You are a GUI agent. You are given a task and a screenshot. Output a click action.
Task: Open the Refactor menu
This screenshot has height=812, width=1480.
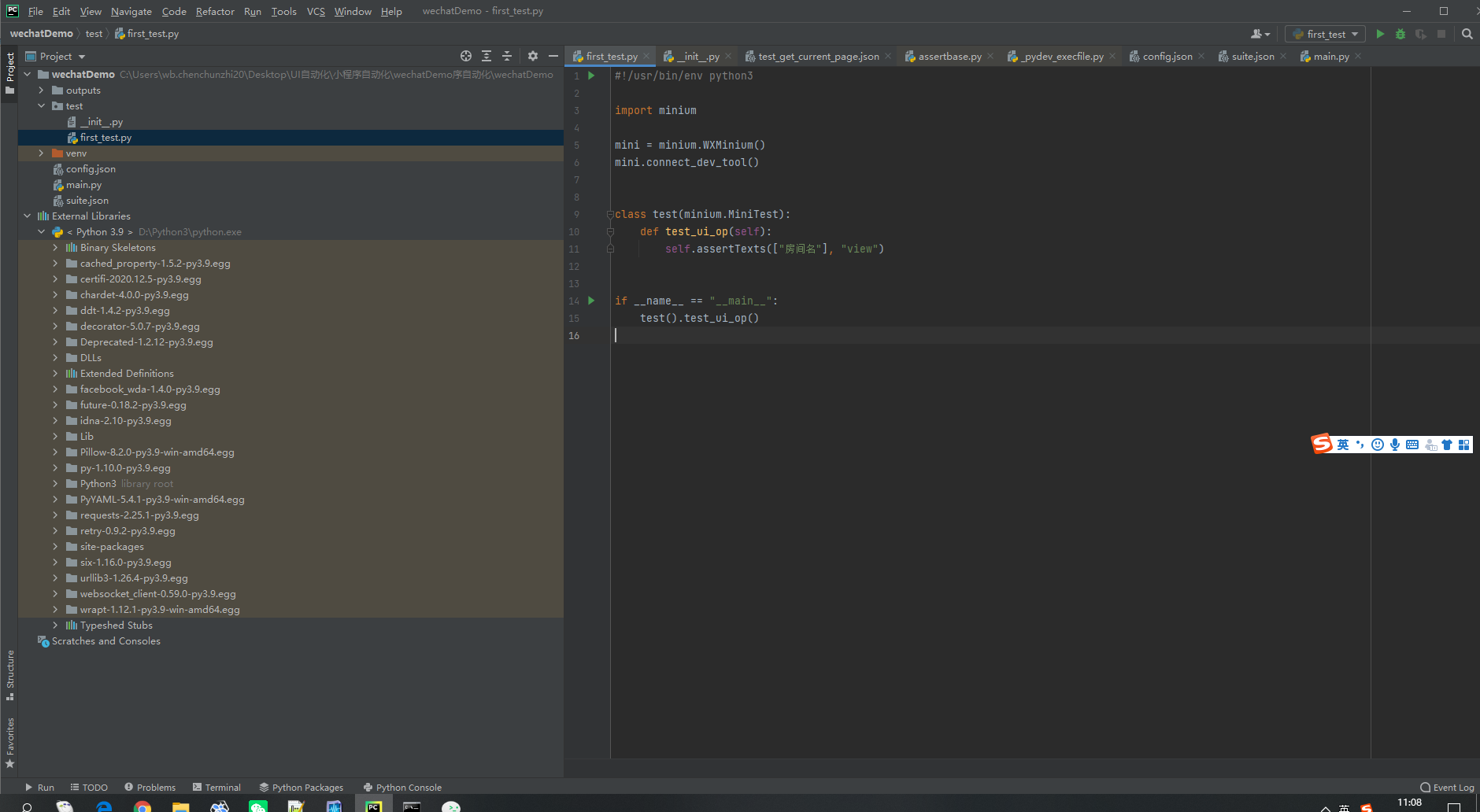point(215,11)
